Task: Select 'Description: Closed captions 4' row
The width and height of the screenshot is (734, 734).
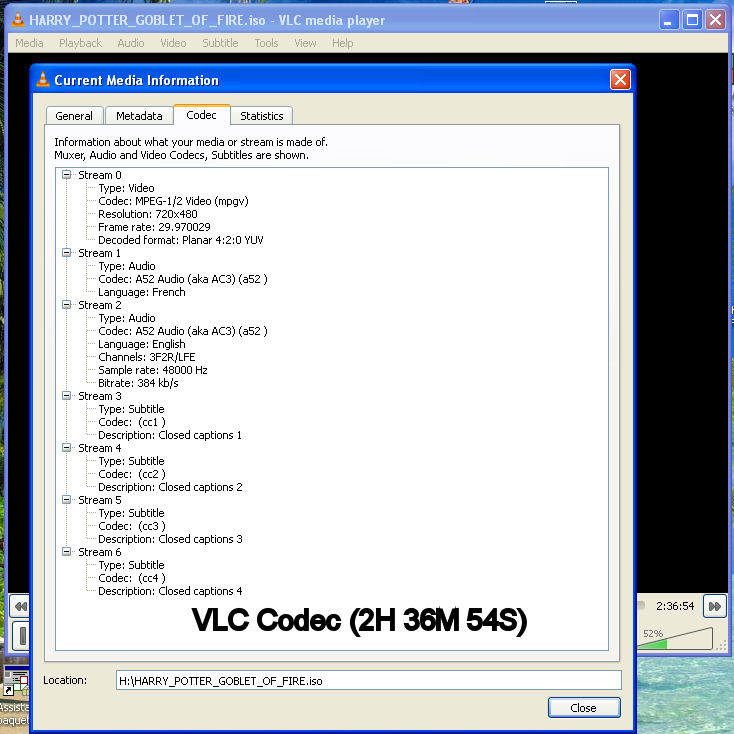Action: pyautogui.click(x=170, y=591)
